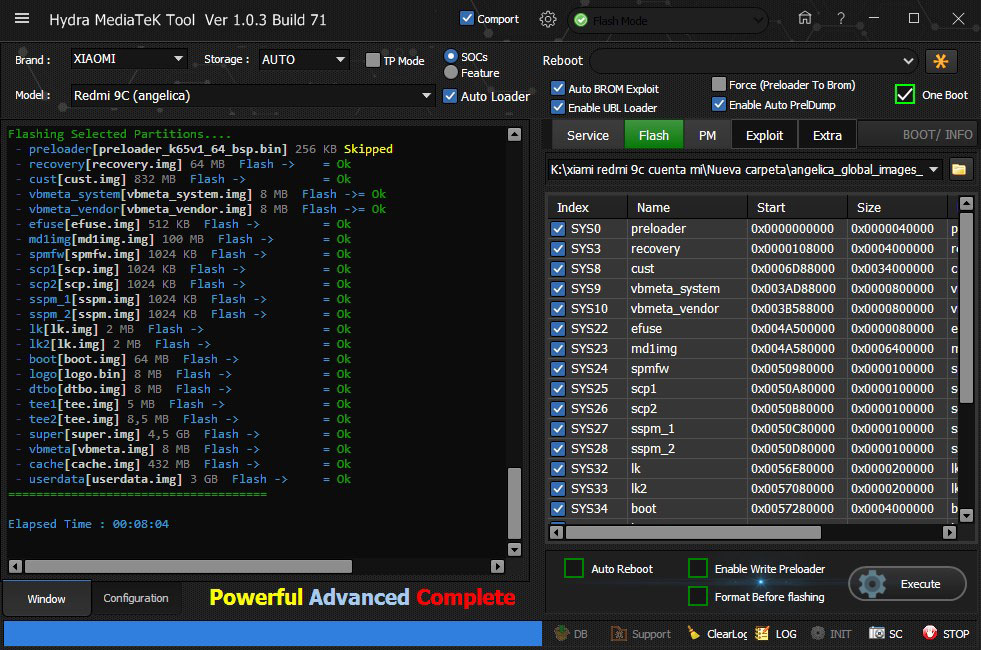Open the Flash Mode dropdown
981x650 pixels.
click(668, 21)
